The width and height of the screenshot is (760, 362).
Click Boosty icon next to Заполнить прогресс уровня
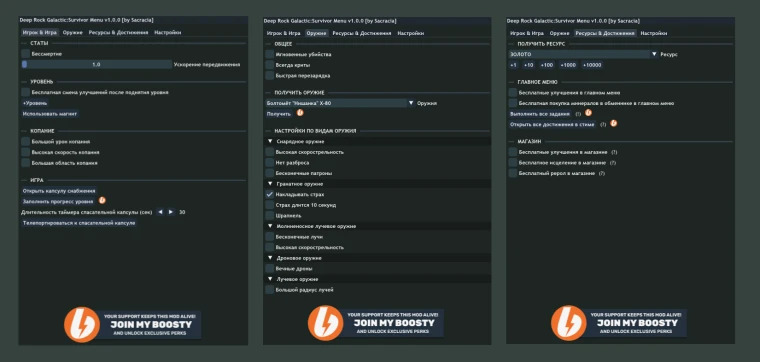click(x=102, y=200)
